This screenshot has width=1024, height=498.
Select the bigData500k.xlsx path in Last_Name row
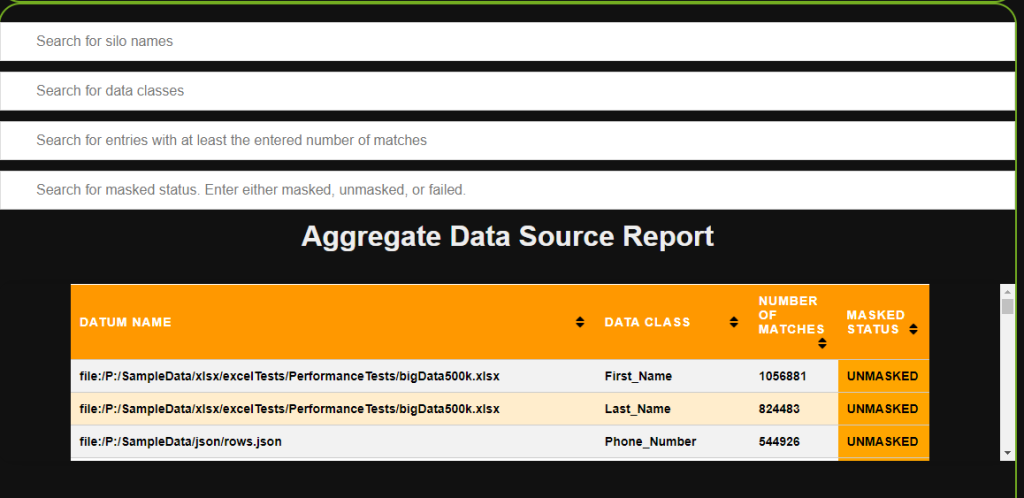point(289,409)
